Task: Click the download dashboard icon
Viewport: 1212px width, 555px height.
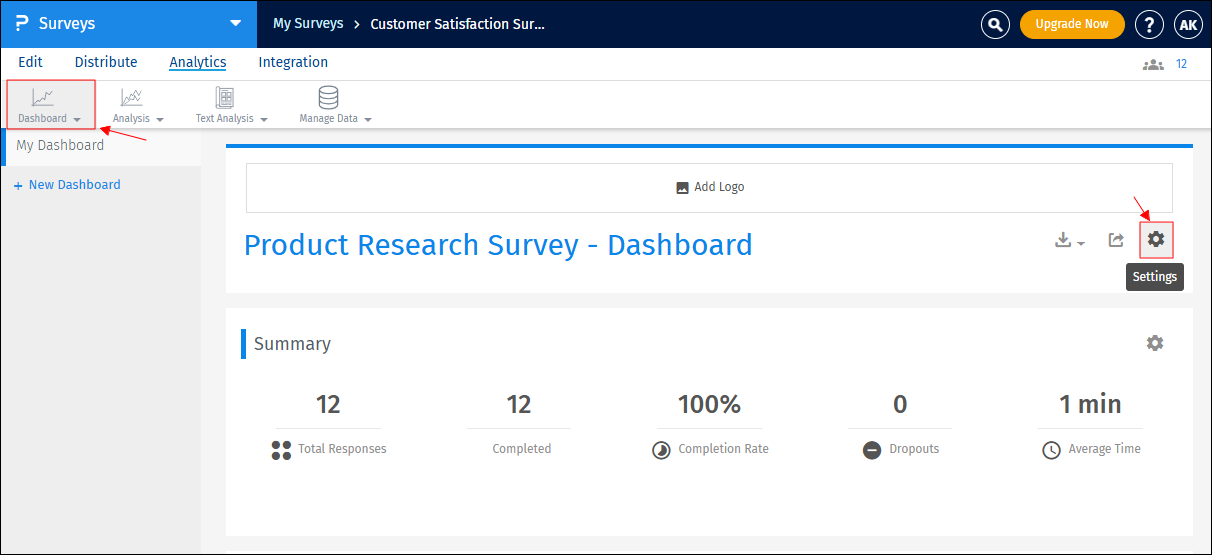Action: 1063,240
